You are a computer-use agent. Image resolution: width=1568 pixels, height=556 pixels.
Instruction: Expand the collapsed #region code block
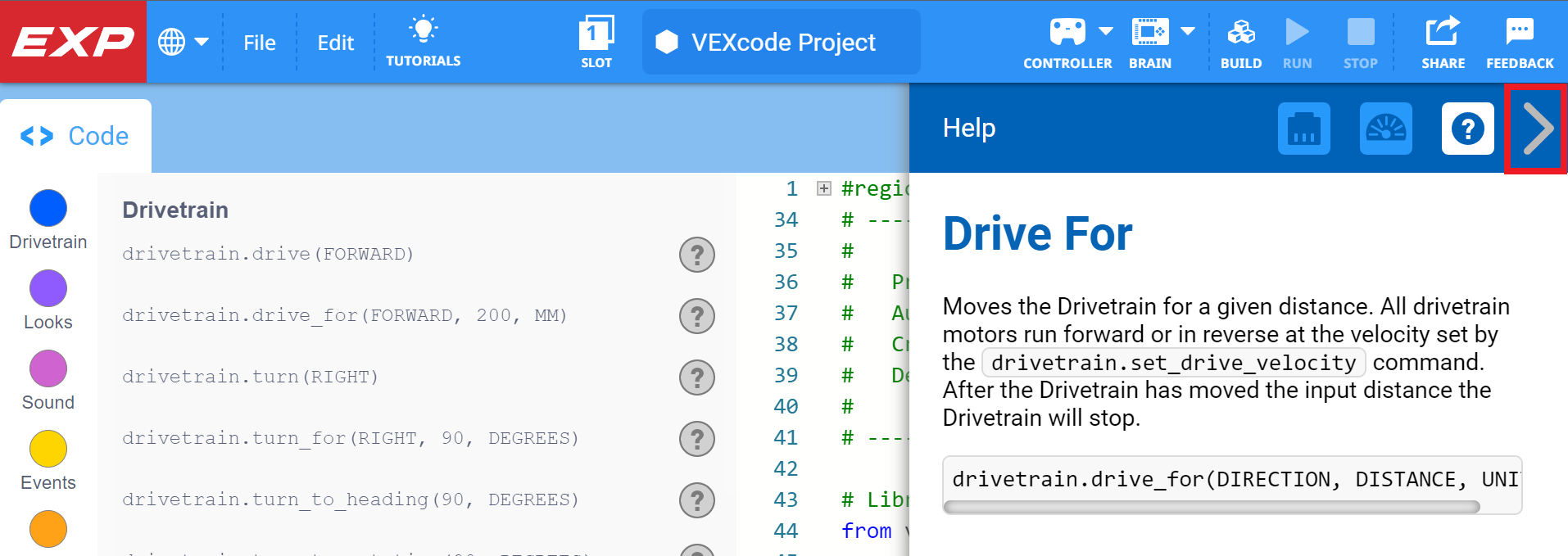pyautogui.click(x=824, y=189)
